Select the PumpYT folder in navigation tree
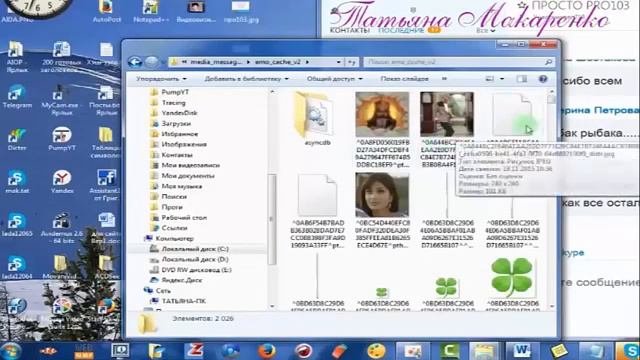Viewport: 640px width, 360px height. point(175,92)
